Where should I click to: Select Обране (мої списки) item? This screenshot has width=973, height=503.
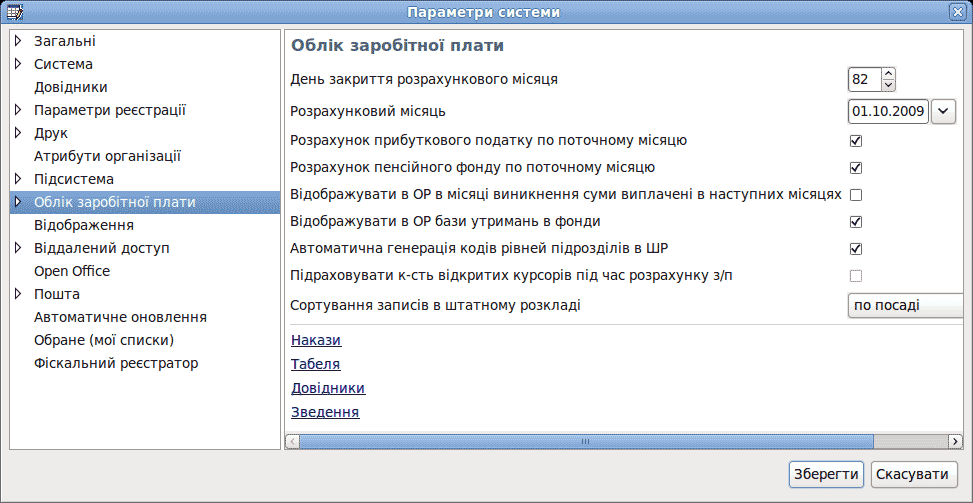pyautogui.click(x=104, y=341)
